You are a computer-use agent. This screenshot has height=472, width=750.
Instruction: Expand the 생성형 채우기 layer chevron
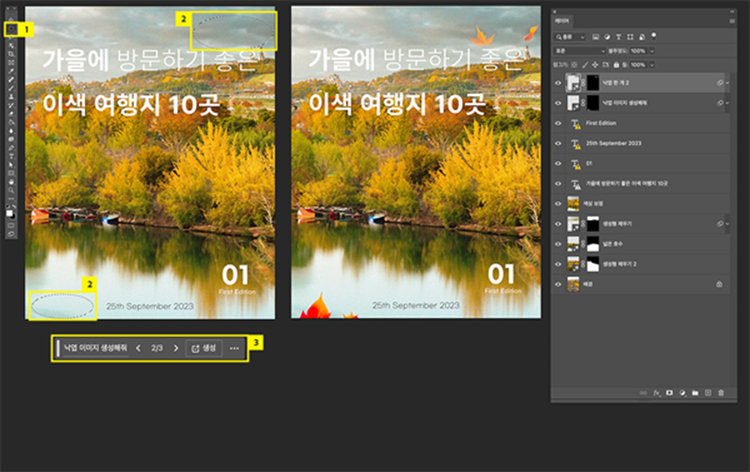(x=727, y=224)
